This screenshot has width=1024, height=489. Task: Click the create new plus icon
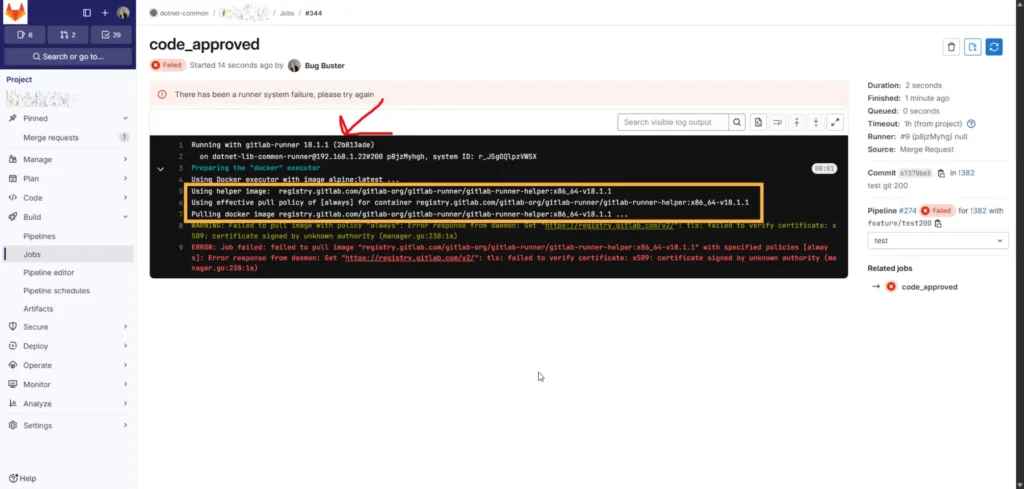point(104,13)
